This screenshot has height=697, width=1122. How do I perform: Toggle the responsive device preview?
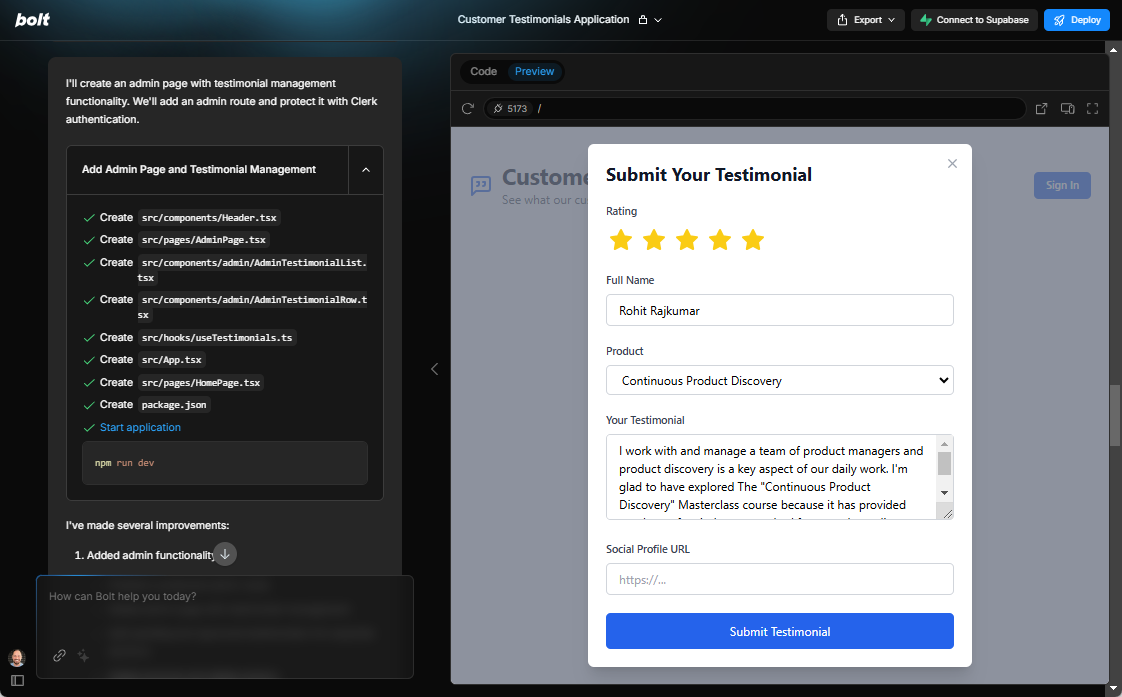[x=1067, y=108]
